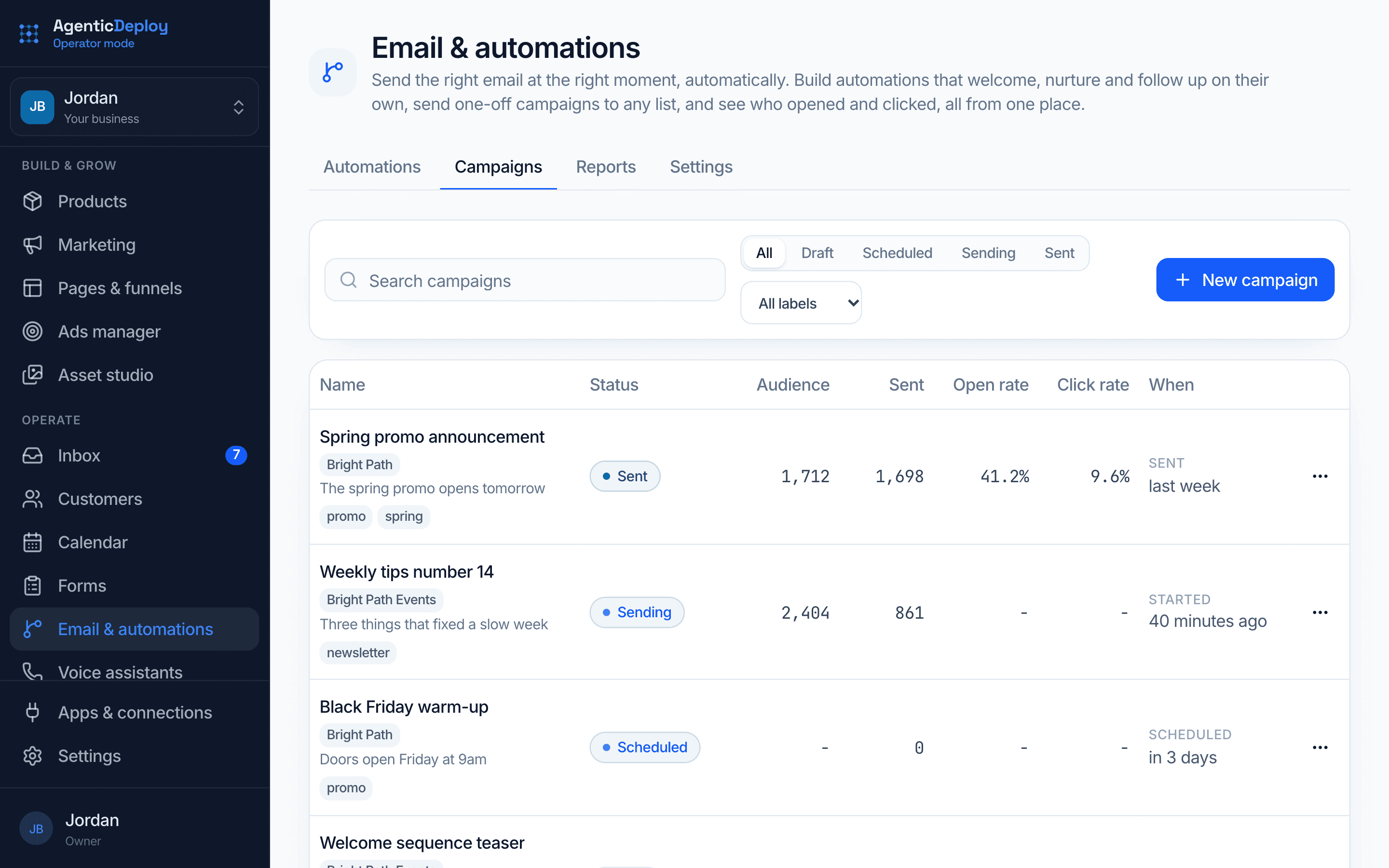The width and height of the screenshot is (1389, 868).
Task: Open the Calendar icon in sidebar
Action: (x=33, y=542)
